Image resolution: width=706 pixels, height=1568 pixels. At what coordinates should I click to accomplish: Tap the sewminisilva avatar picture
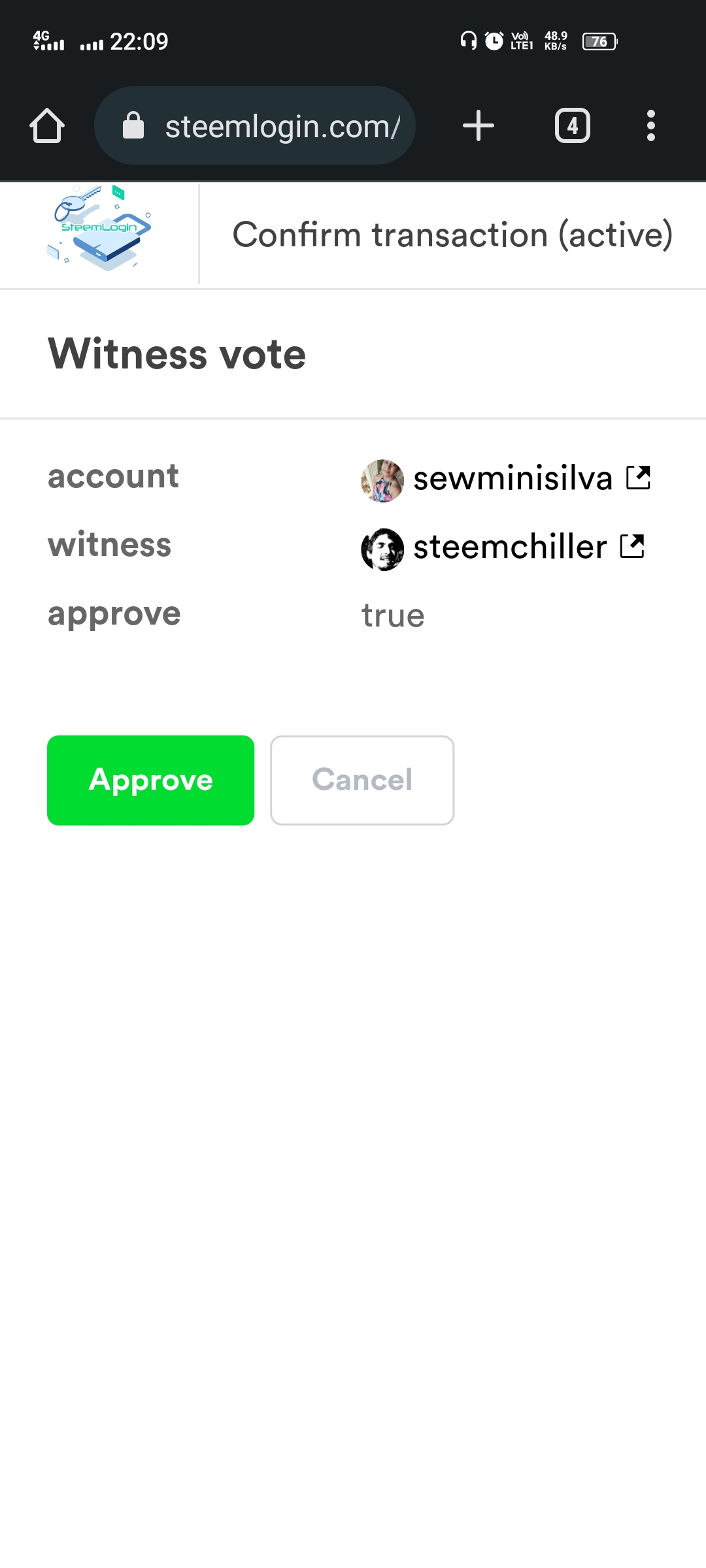coord(382,481)
